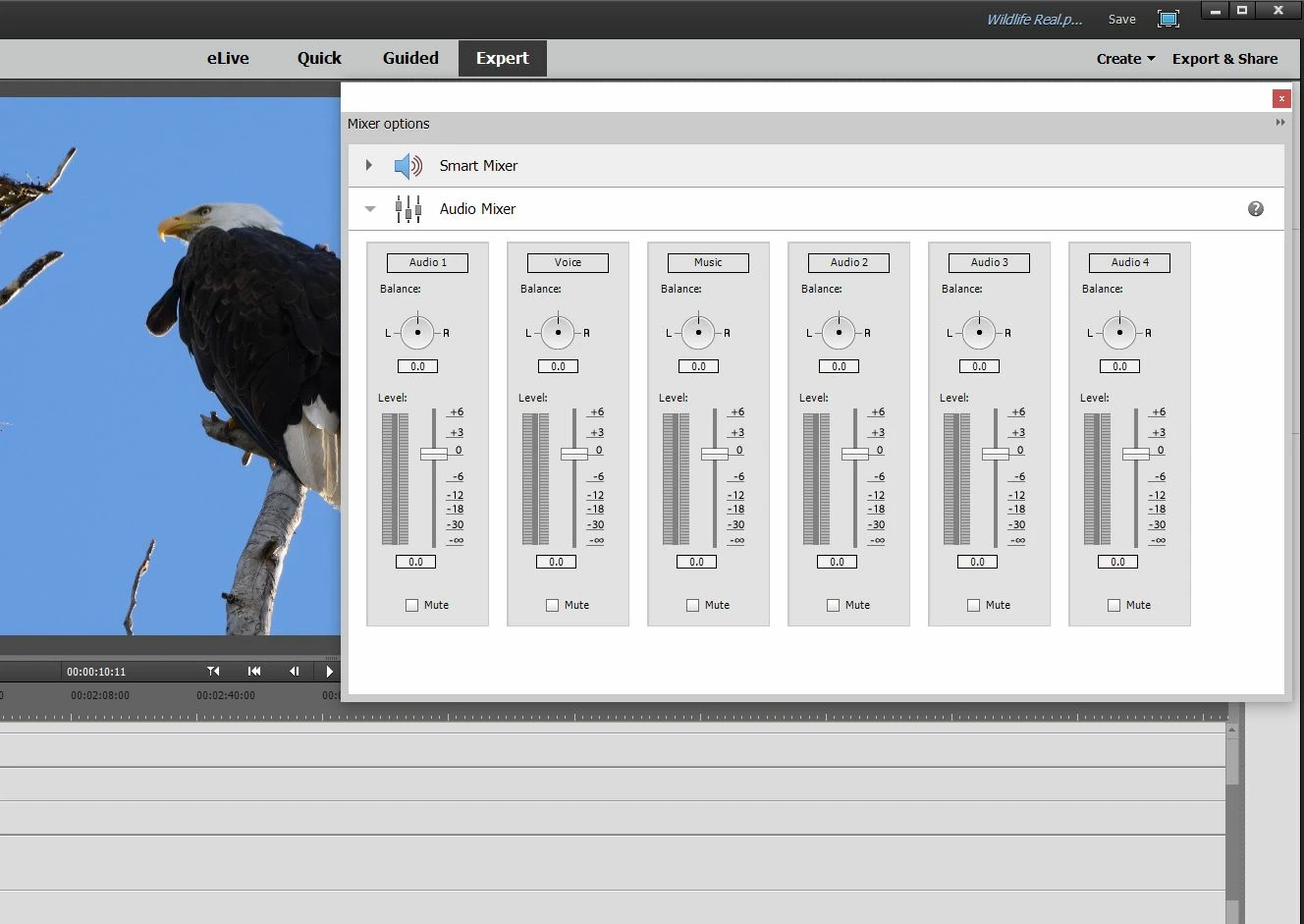Toggle full screen monitor icon
1304x924 pixels.
pos(1168,19)
